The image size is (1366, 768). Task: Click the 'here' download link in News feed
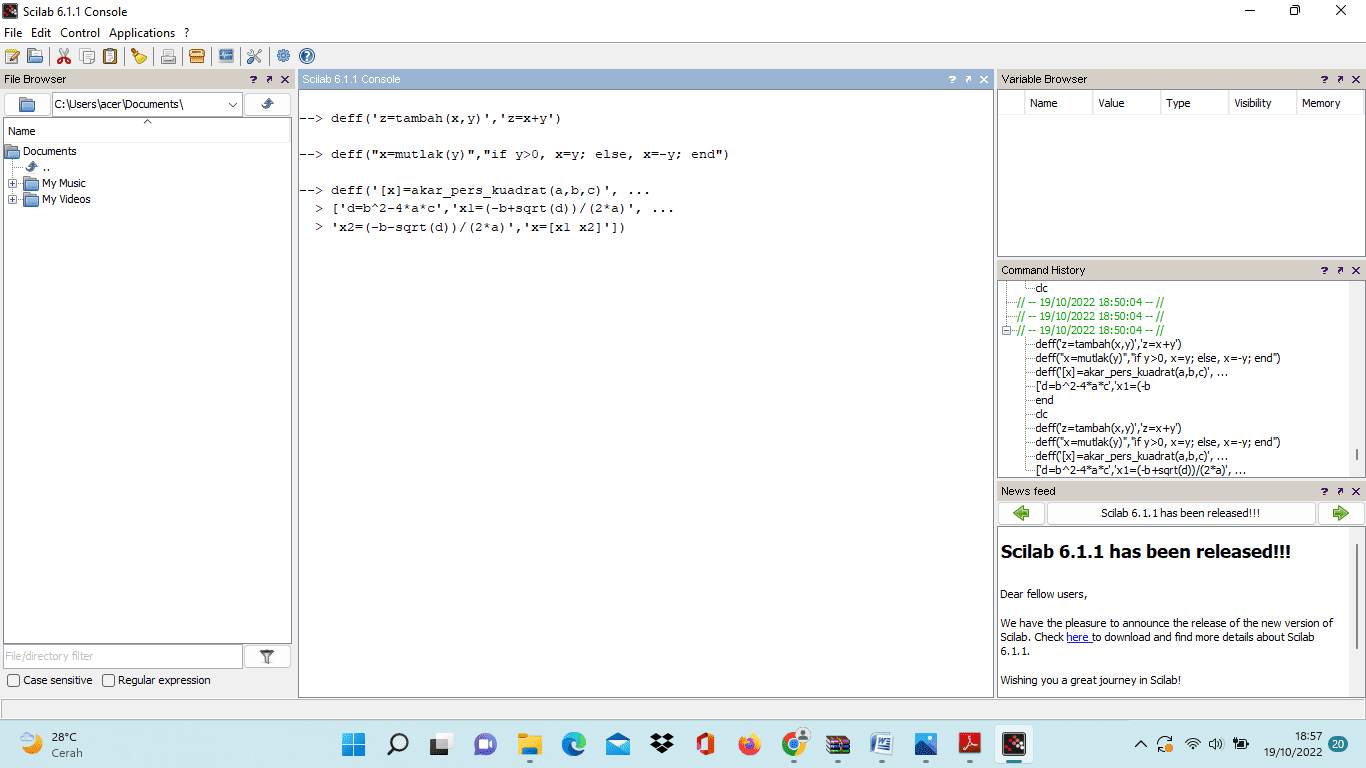1077,637
